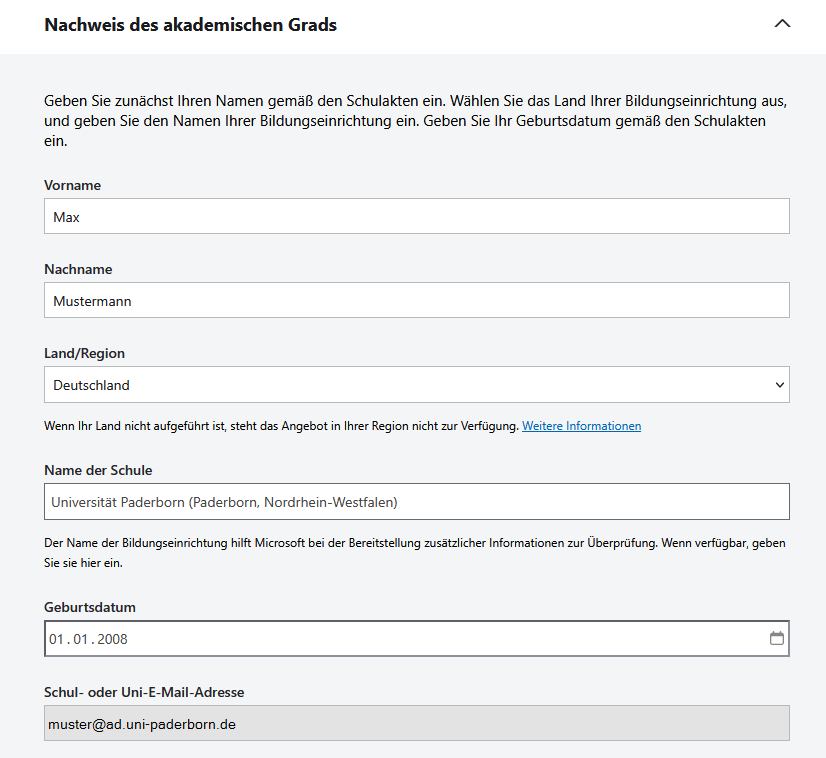Click the "Schul- oder Uni-E-Mail-Adresse" label
This screenshot has width=826, height=758.
pyautogui.click(x=144, y=692)
